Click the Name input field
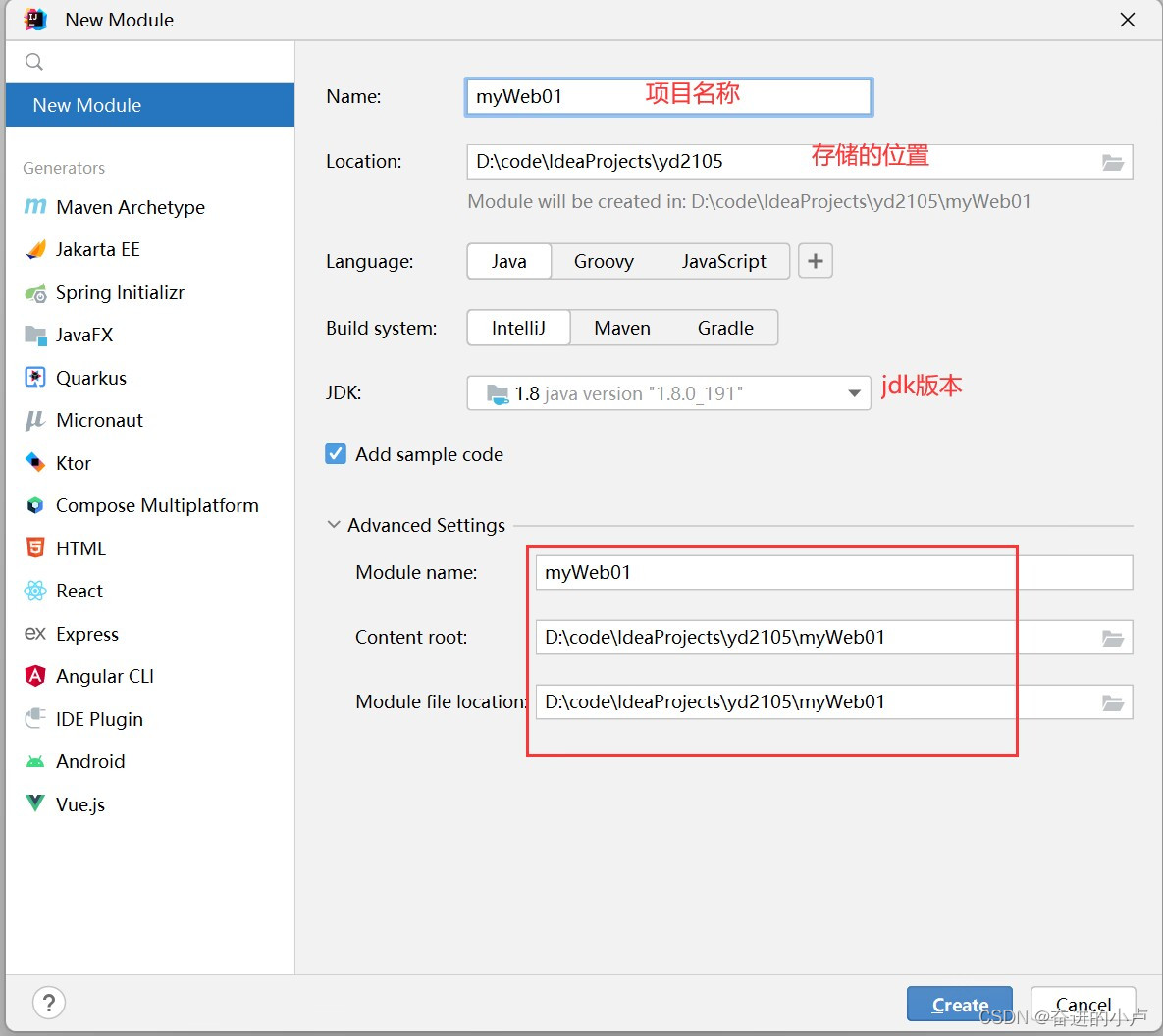 (x=668, y=96)
